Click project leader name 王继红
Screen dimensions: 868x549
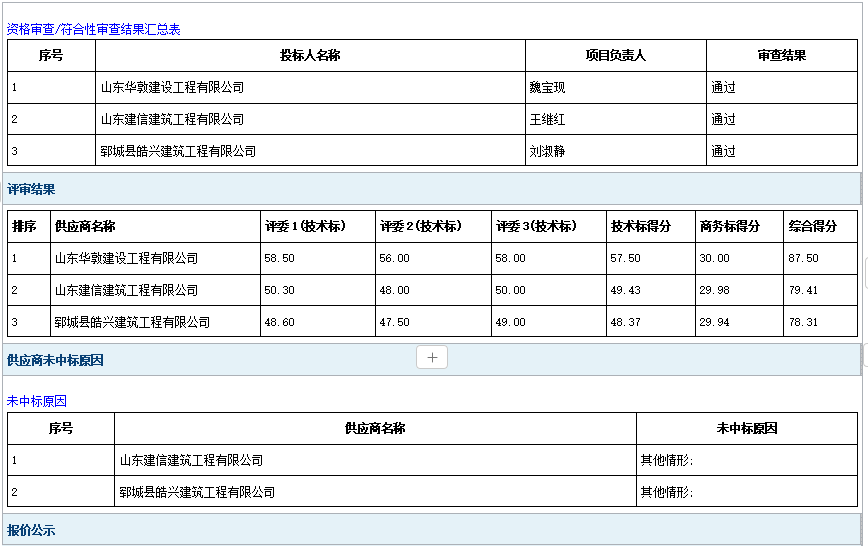pos(547,120)
